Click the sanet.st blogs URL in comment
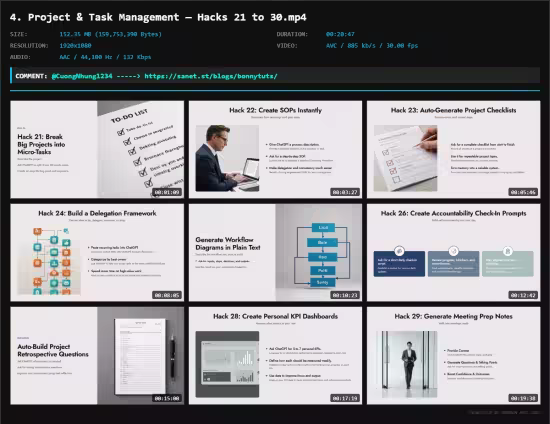 (211, 76)
